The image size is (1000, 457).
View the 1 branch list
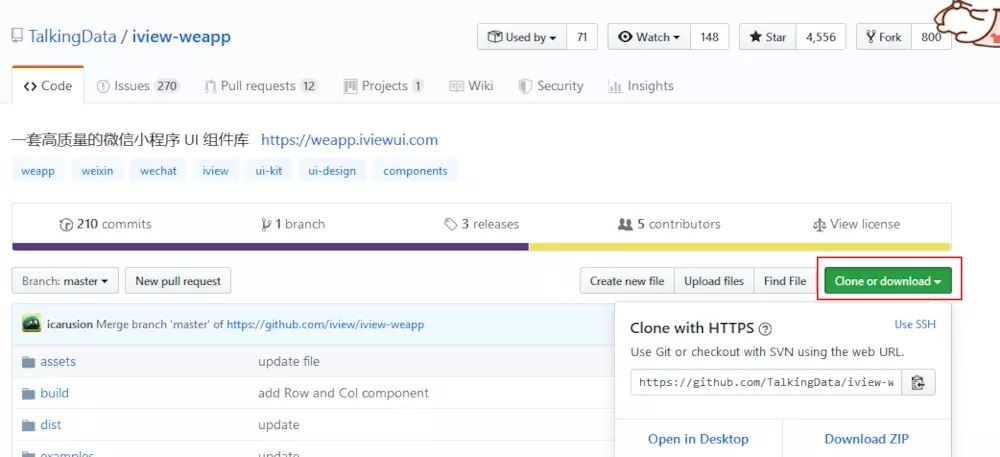tap(293, 224)
